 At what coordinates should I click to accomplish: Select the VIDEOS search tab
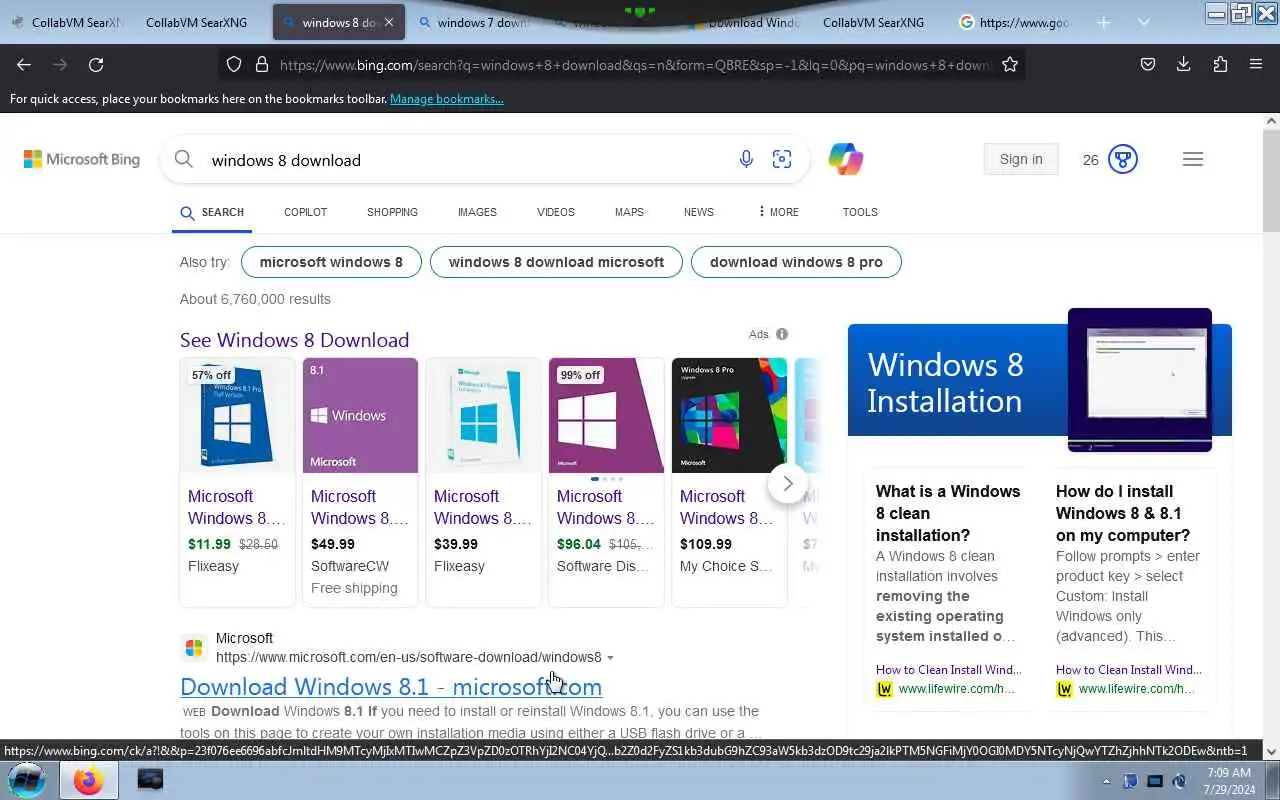click(556, 212)
